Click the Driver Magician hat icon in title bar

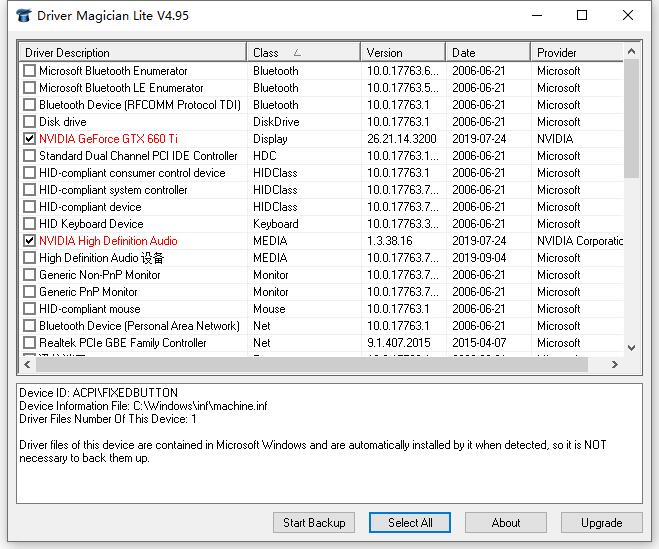click(x=24, y=16)
